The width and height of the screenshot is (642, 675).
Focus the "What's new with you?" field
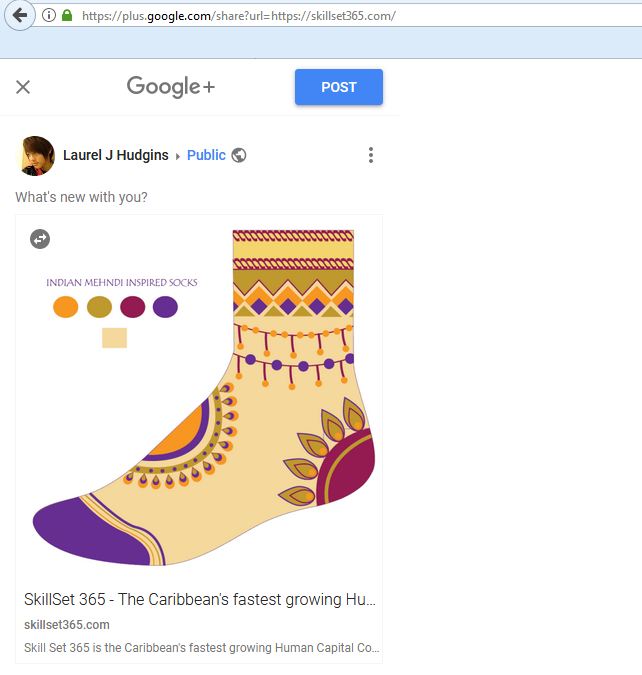[x=82, y=197]
